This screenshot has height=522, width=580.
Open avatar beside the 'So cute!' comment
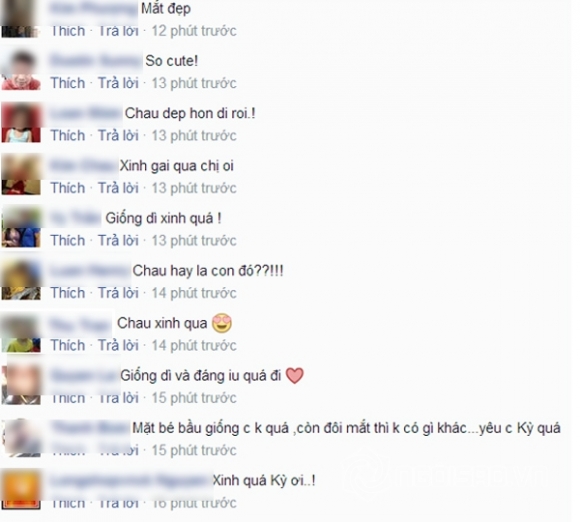click(21, 71)
